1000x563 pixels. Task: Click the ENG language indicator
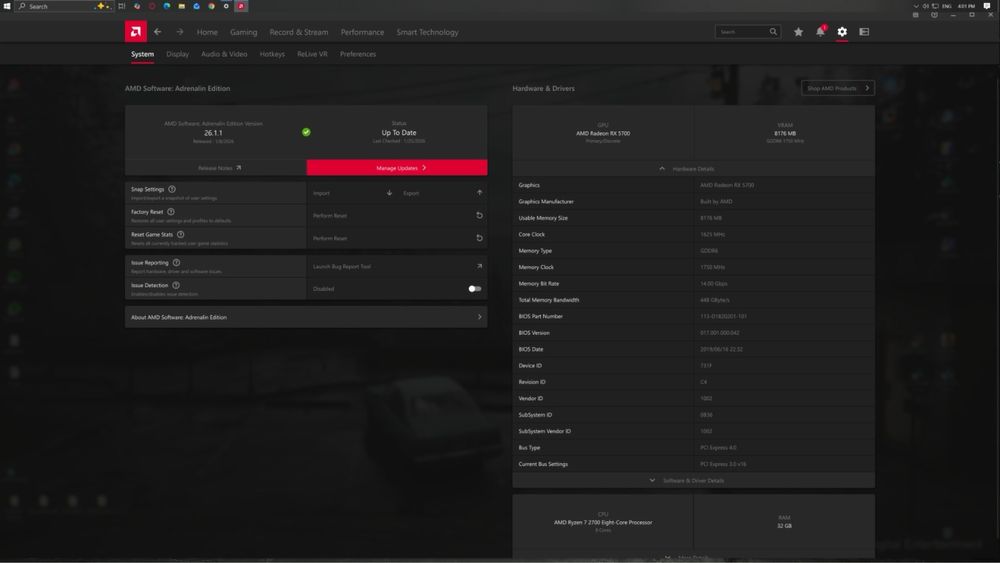click(947, 6)
